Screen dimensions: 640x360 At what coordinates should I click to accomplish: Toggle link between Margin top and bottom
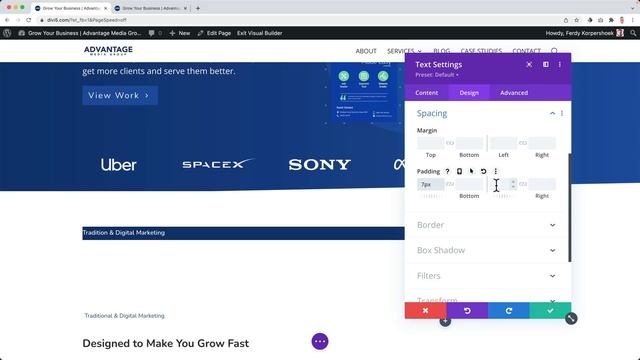[450, 143]
